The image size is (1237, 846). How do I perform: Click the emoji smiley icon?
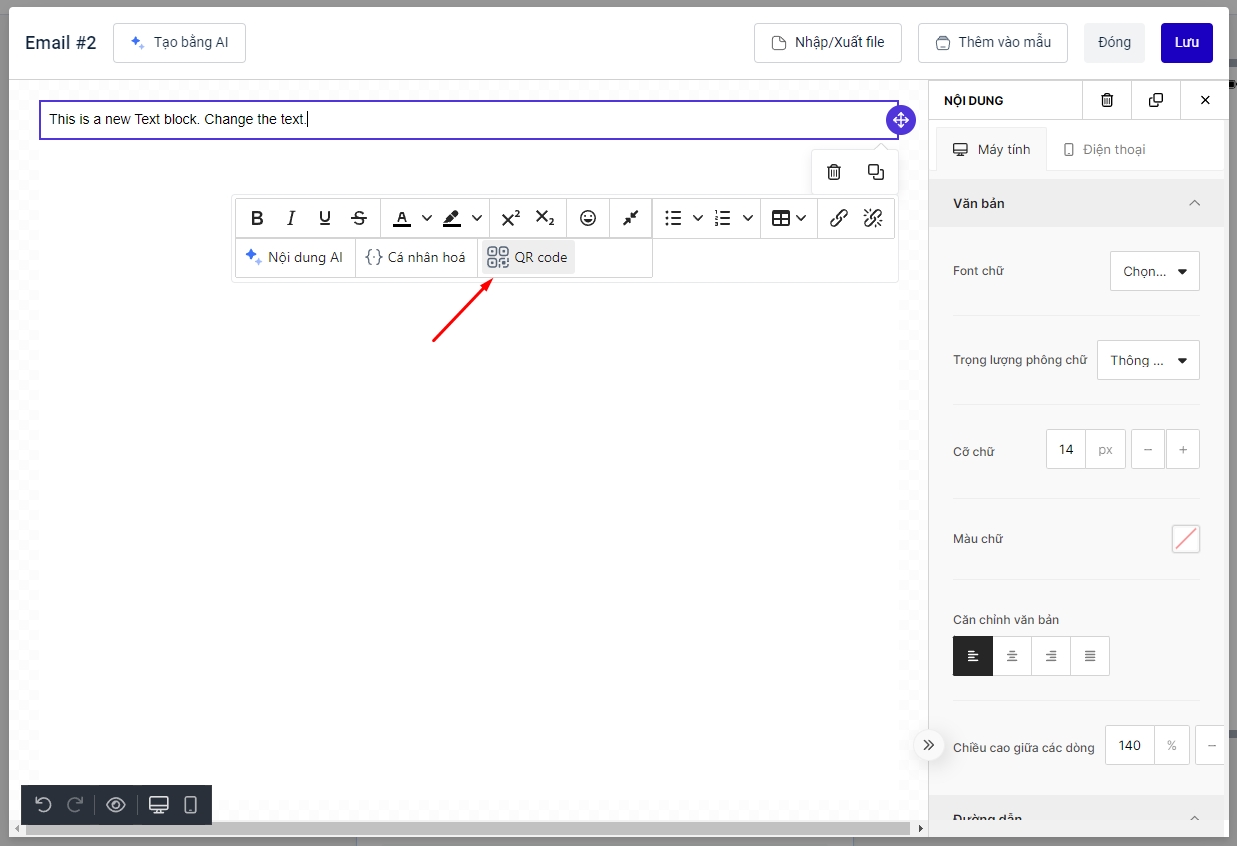[588, 218]
